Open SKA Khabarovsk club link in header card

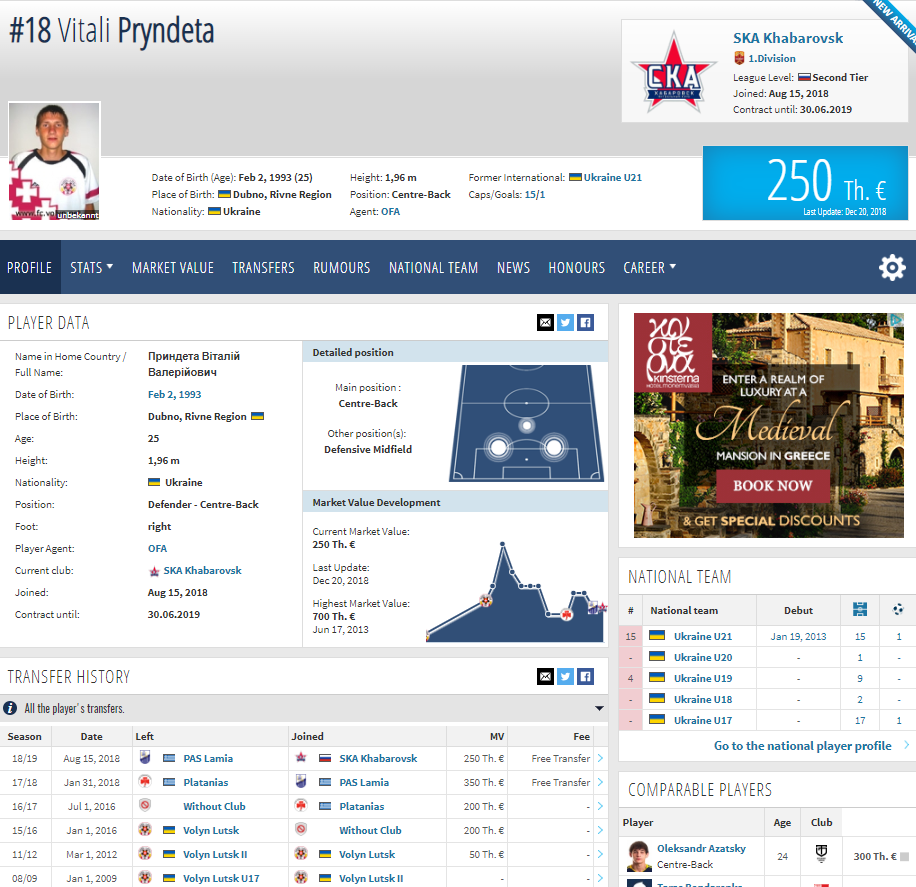(x=787, y=38)
